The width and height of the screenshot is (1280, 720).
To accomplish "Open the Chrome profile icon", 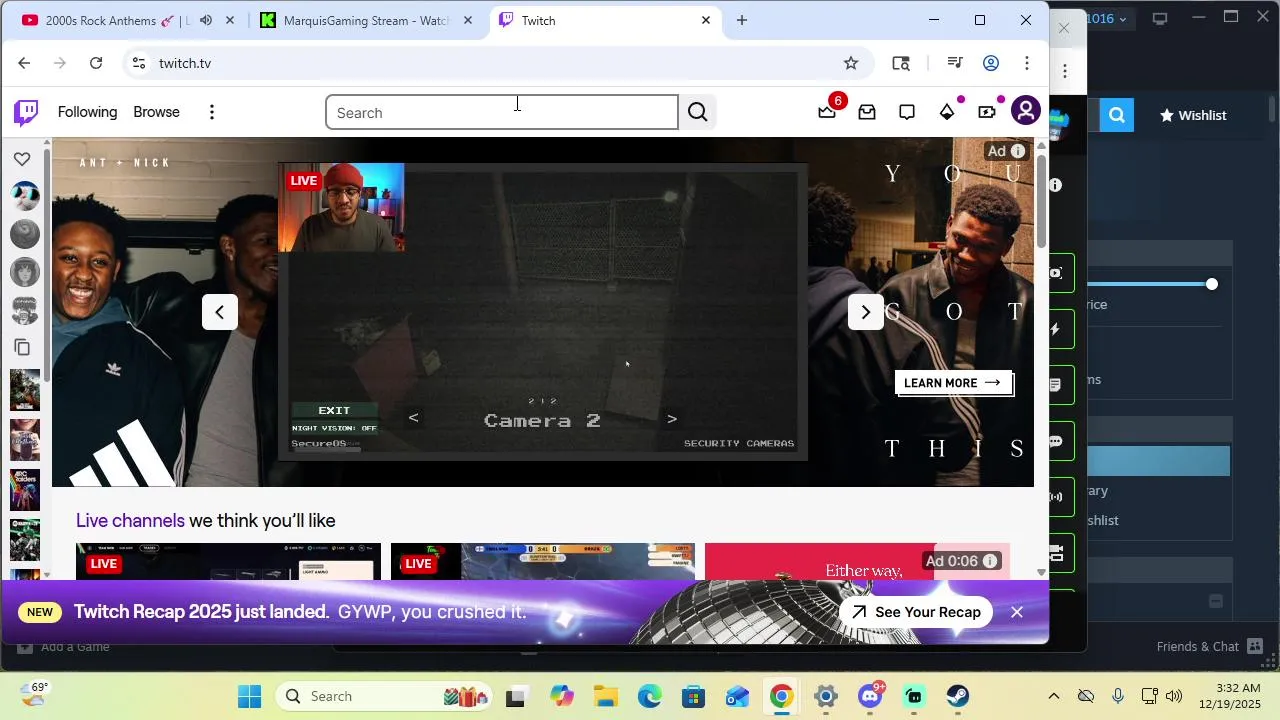I will (x=991, y=63).
